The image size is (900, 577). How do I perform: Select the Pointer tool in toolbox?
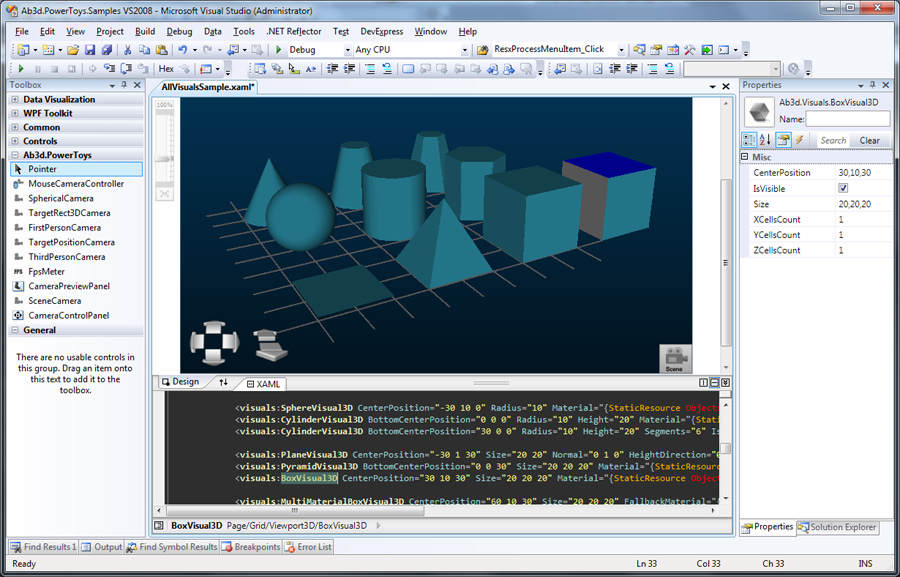[x=76, y=169]
